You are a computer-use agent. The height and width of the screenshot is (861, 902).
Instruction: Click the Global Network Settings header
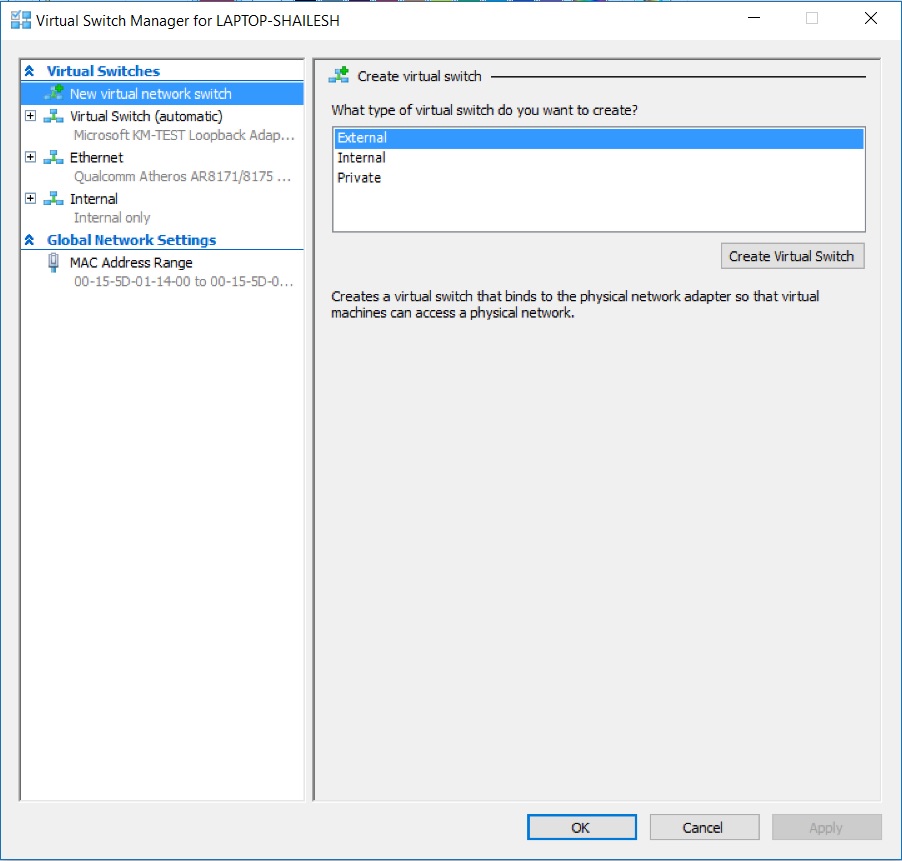tap(132, 240)
